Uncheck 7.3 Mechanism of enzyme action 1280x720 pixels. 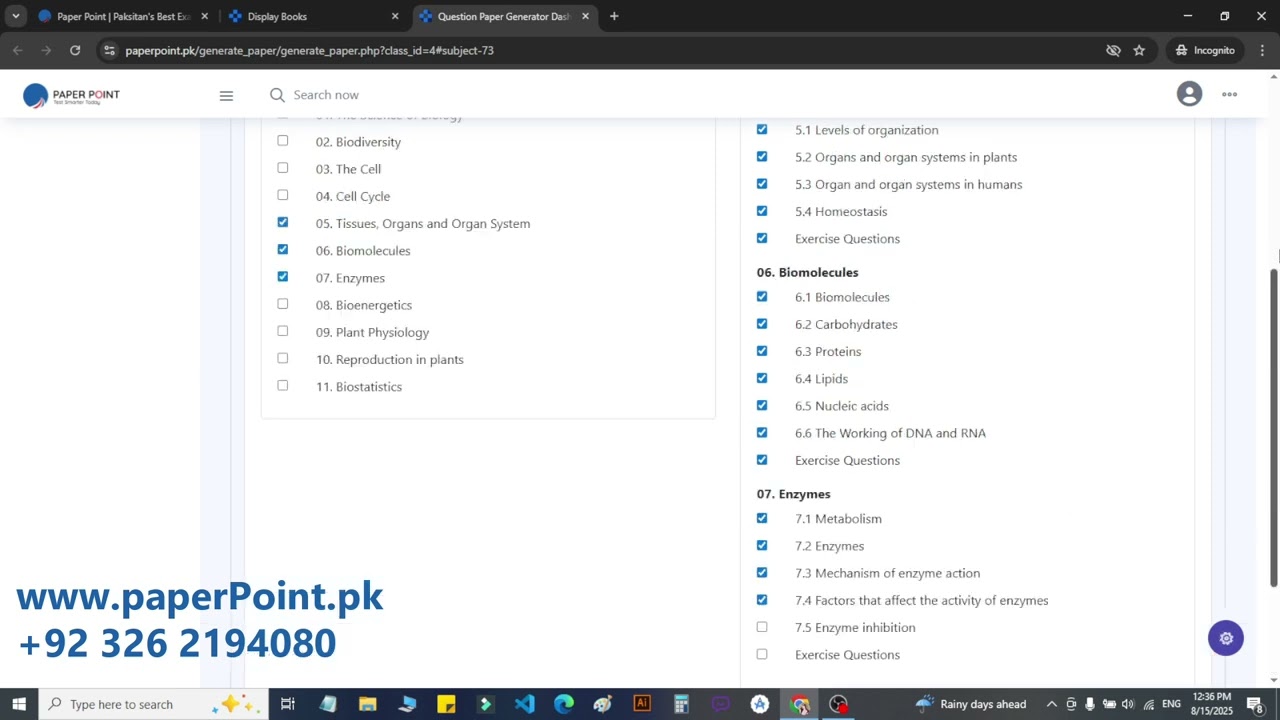pyautogui.click(x=762, y=573)
